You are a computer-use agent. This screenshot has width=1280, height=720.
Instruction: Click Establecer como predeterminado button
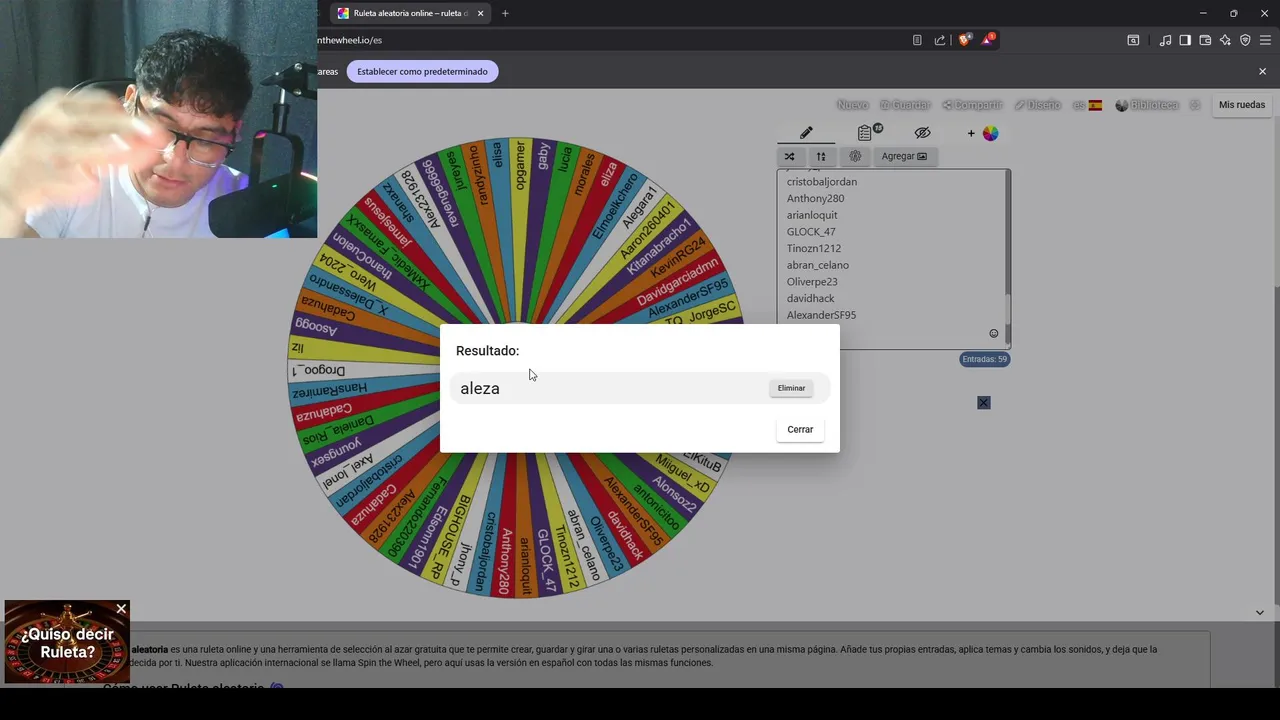pyautogui.click(x=422, y=71)
